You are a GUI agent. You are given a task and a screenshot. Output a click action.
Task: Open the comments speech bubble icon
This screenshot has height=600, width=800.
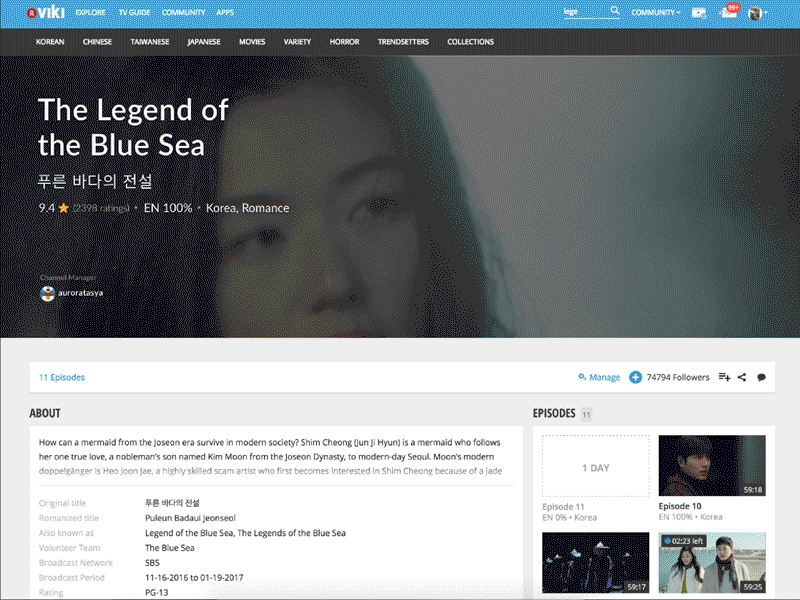(761, 377)
